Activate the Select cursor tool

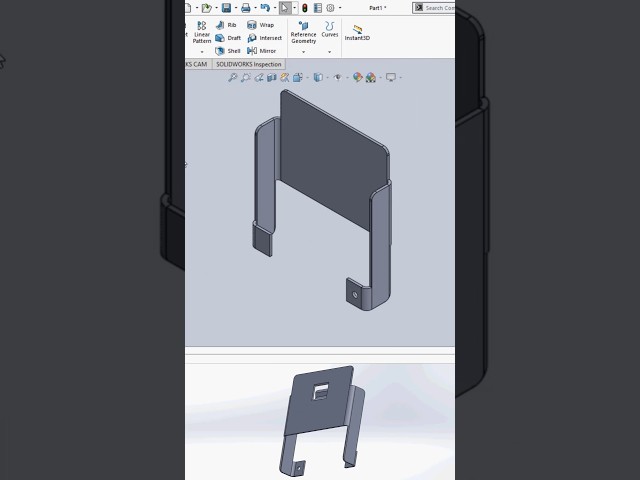point(285,8)
